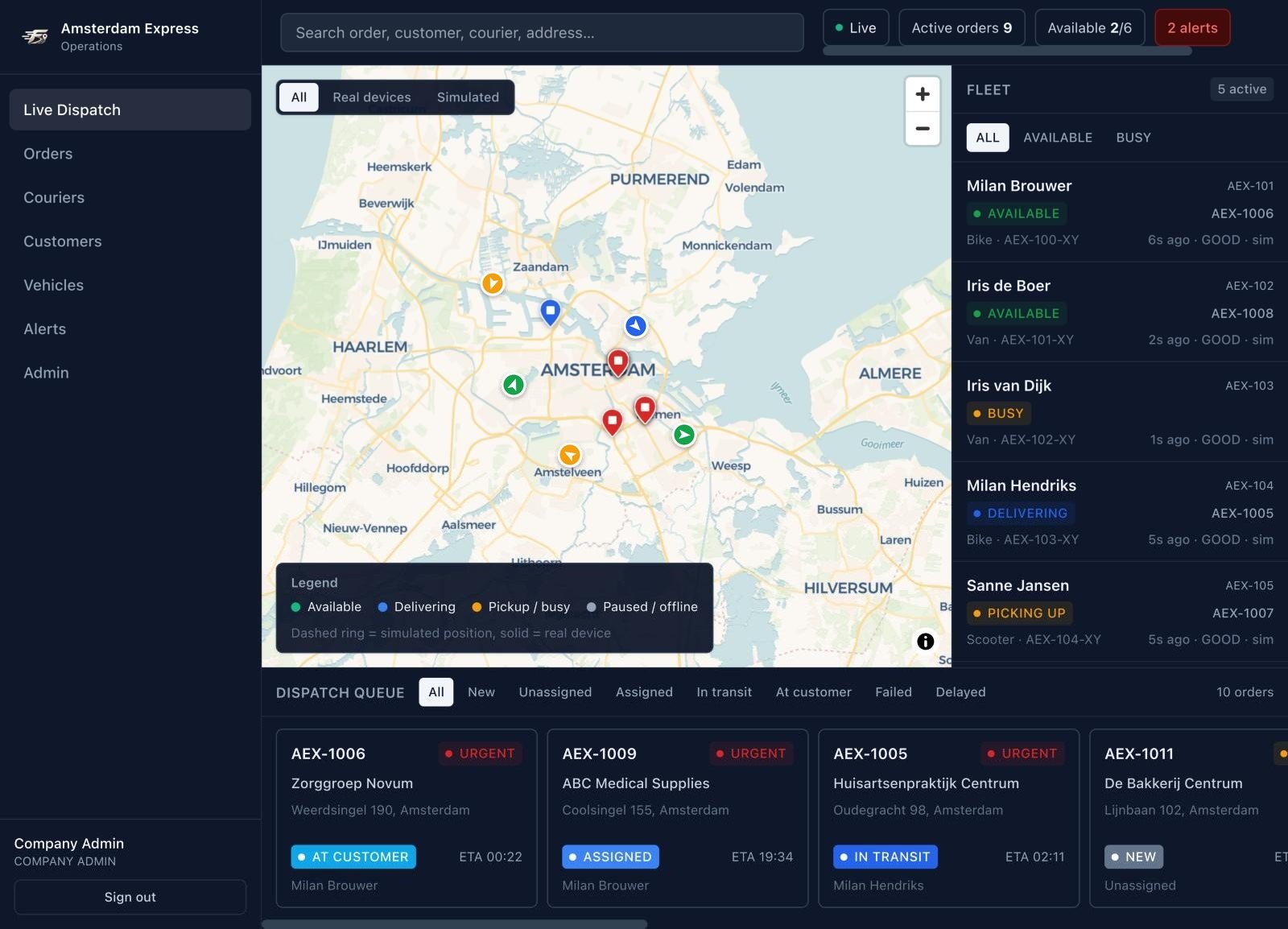Click the Live status indicator
Image resolution: width=1288 pixels, height=929 pixels.
tap(856, 27)
